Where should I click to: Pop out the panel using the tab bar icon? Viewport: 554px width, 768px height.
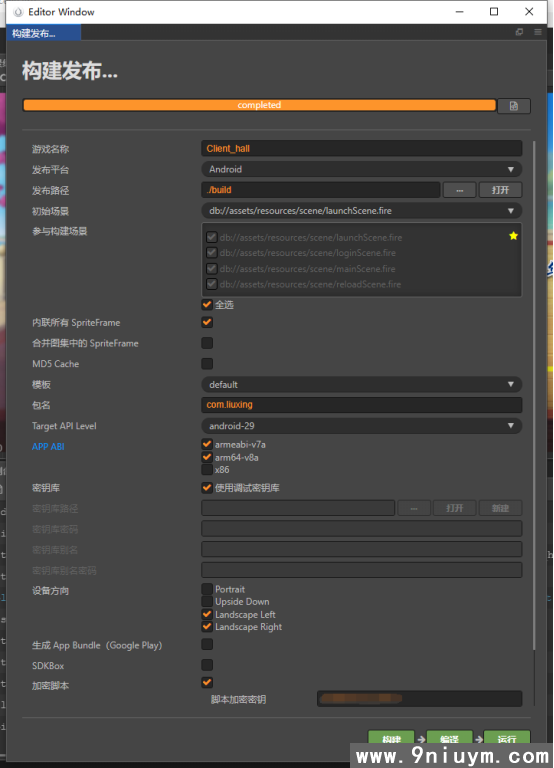519,32
